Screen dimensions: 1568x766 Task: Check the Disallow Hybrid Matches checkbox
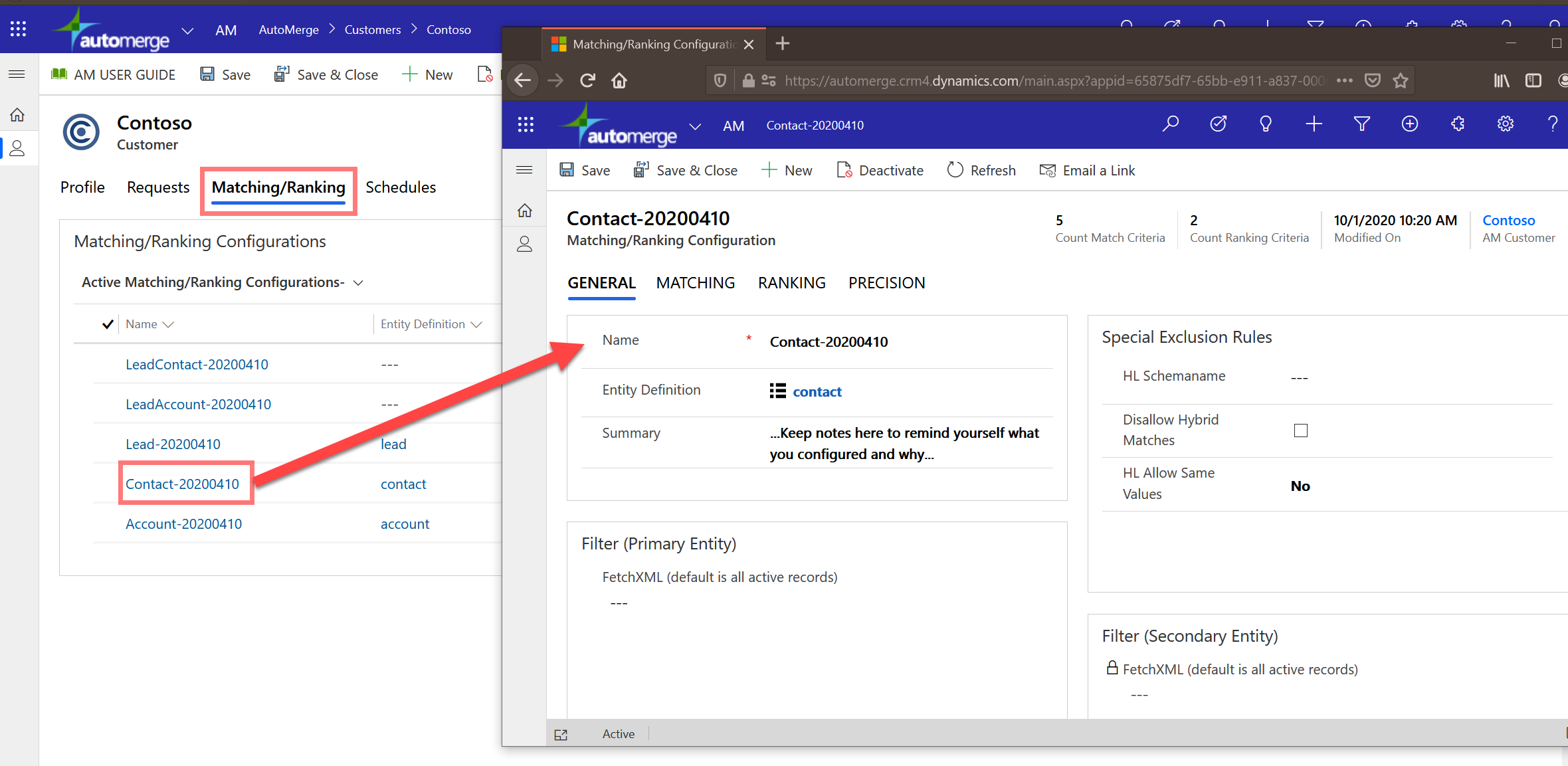coord(1300,431)
